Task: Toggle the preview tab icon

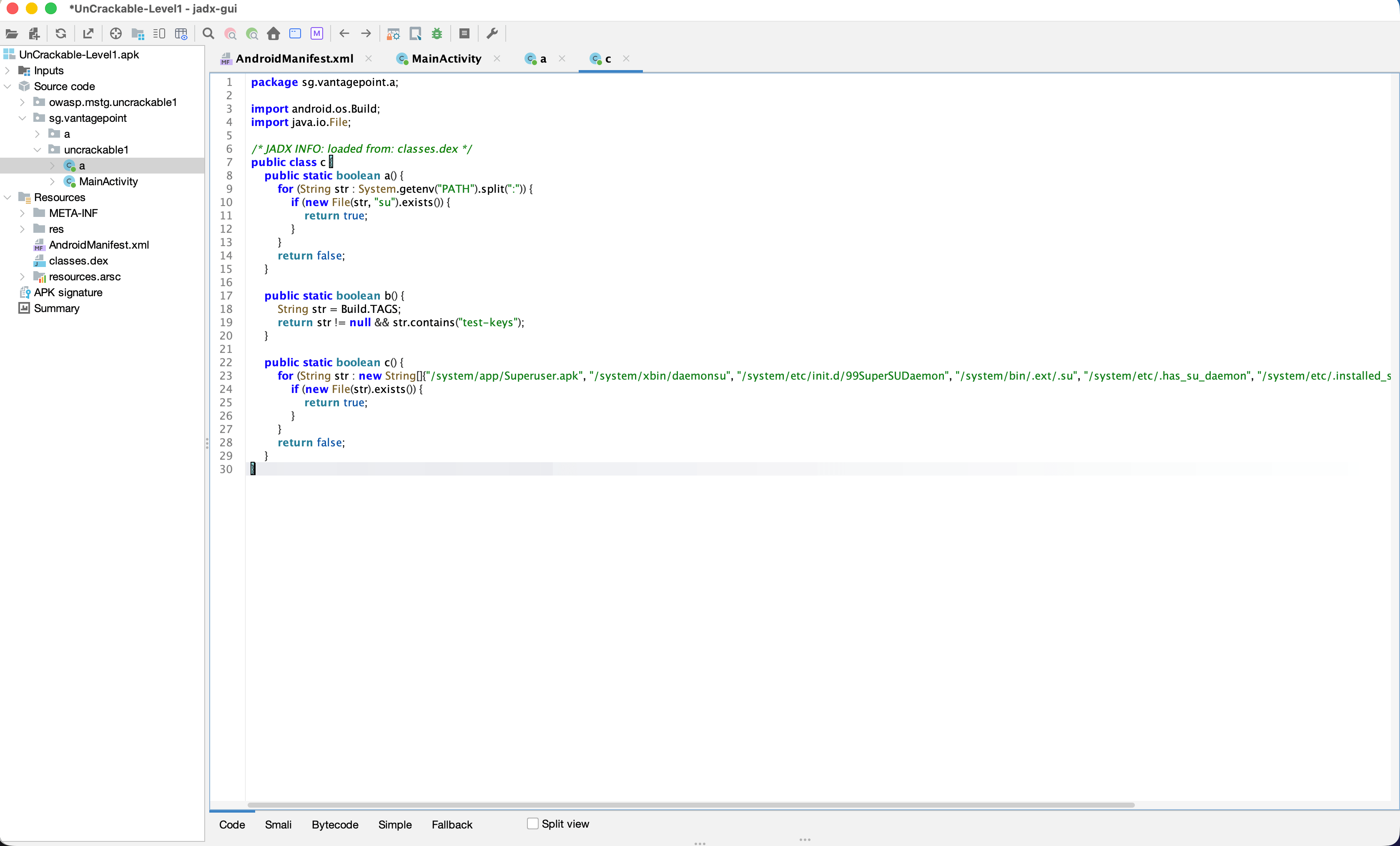Action: pos(160,33)
